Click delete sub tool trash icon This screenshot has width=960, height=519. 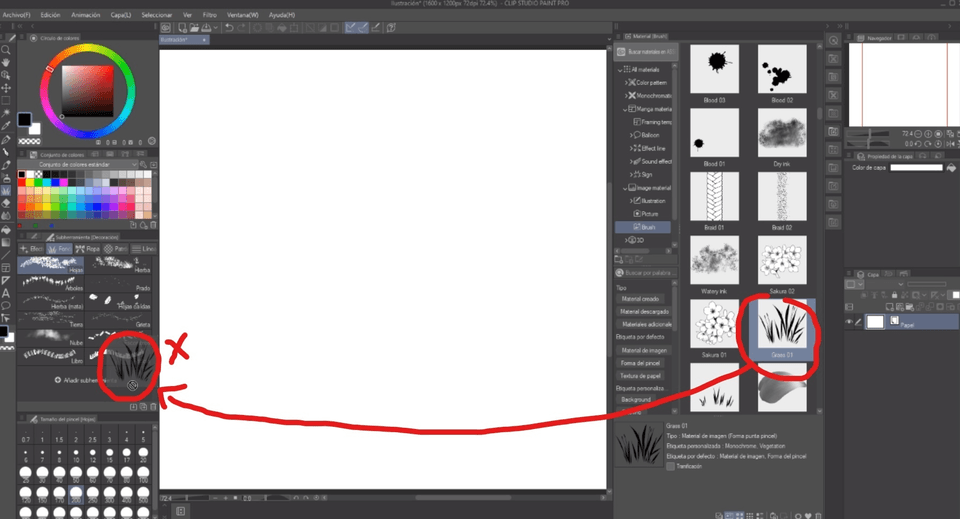click(153, 406)
